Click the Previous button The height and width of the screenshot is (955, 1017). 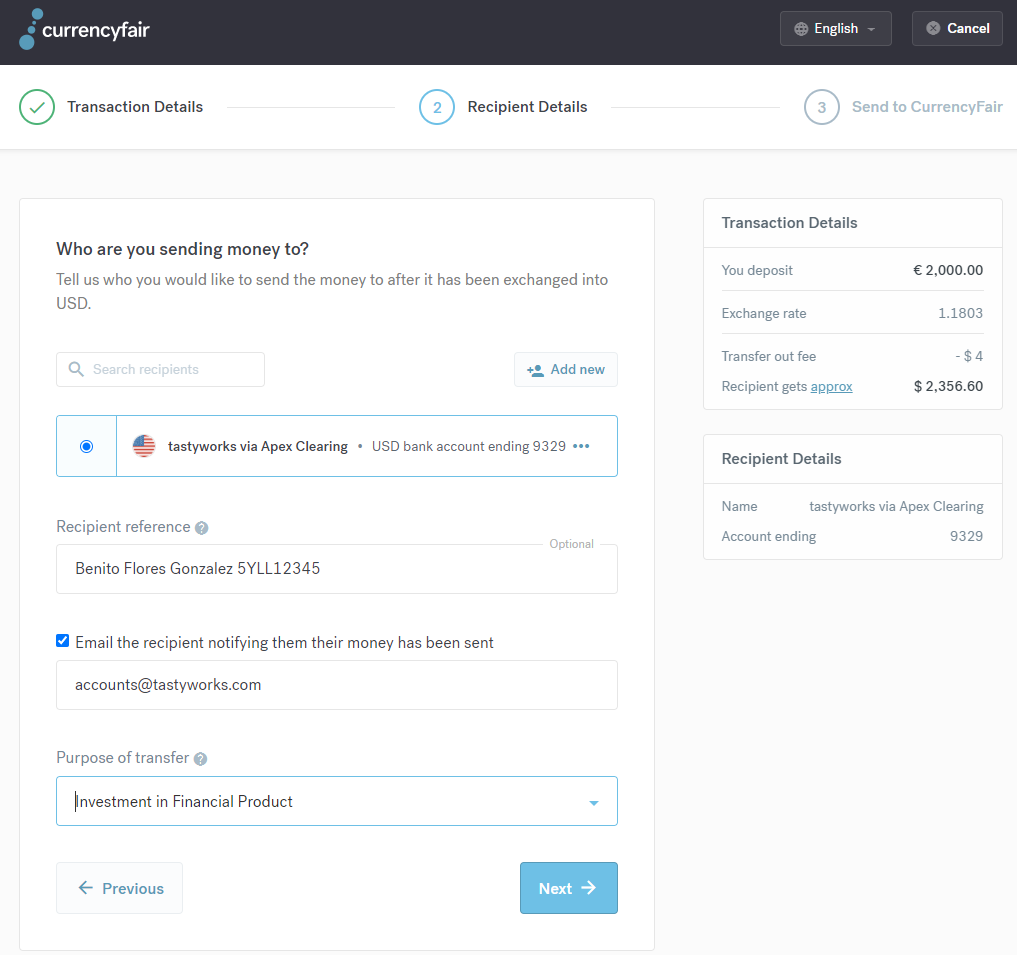point(119,888)
